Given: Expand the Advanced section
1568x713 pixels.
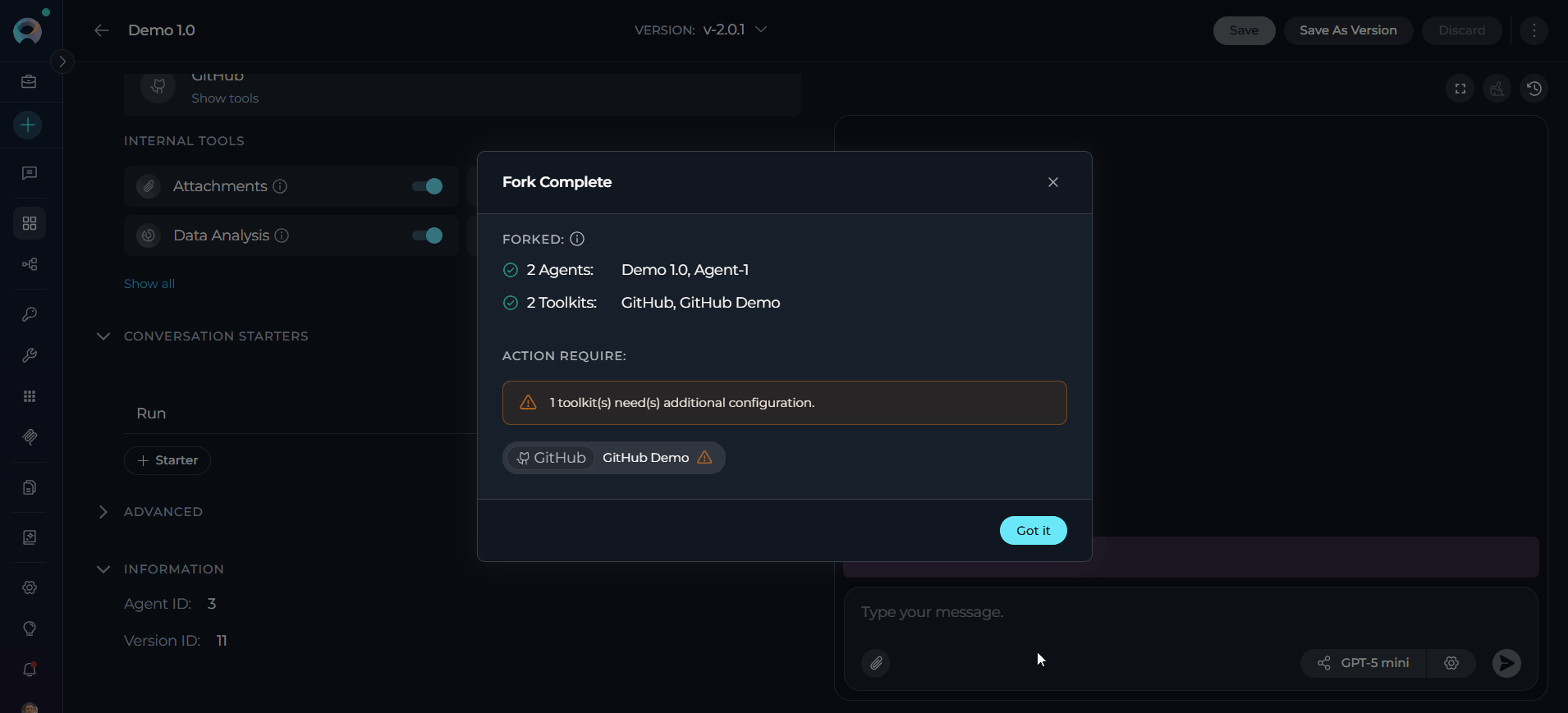Looking at the screenshot, I should (x=103, y=512).
